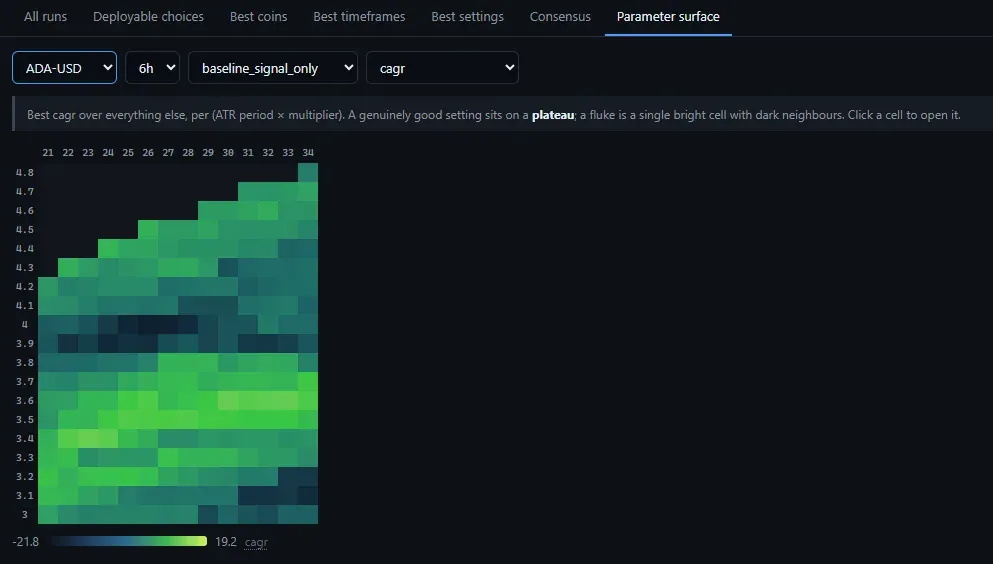The image size is (993, 564).
Task: Click the column header label 21
Action: coord(48,153)
